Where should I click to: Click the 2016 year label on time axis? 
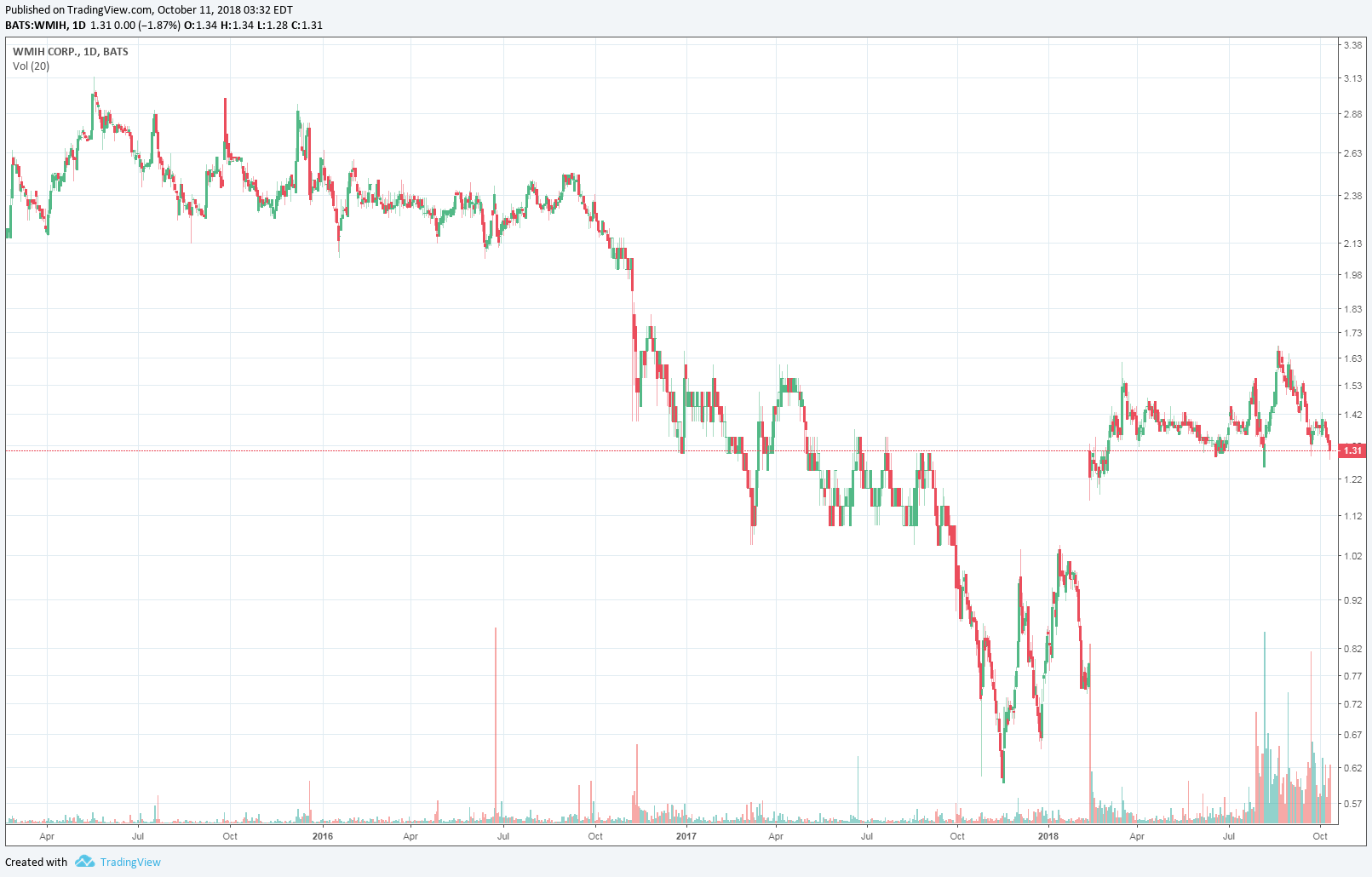point(323,836)
